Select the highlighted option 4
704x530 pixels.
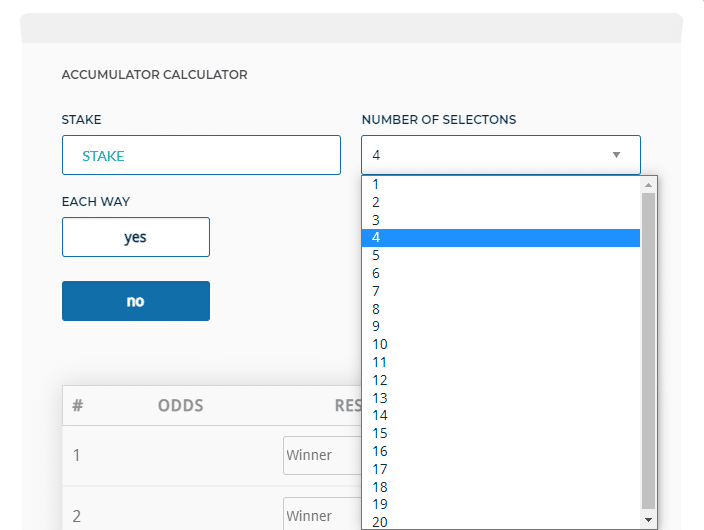(501, 238)
